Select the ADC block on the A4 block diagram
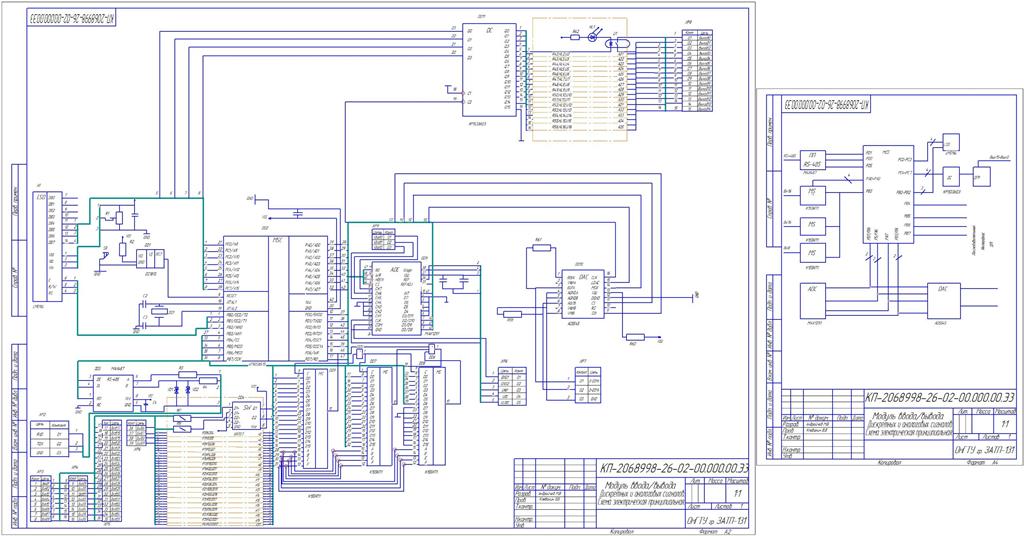The image size is (1024, 536). (x=812, y=301)
